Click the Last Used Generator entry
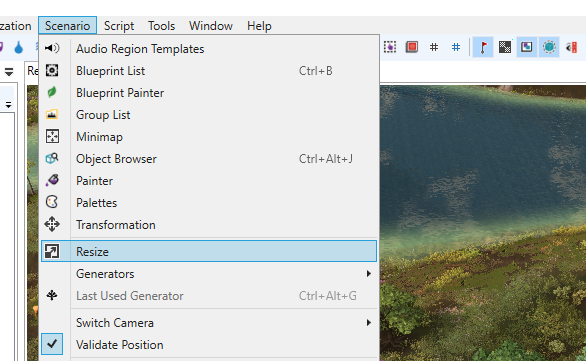The height and width of the screenshot is (361, 586). [x=209, y=296]
